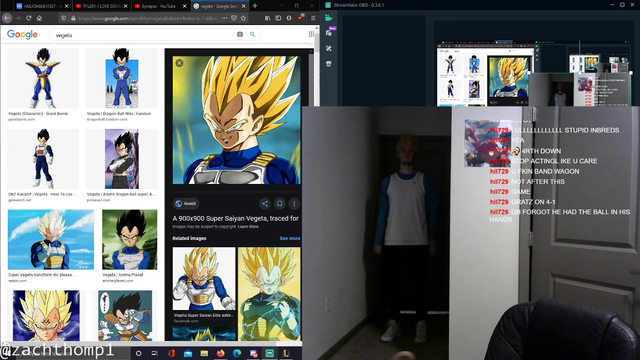Viewport: 640px width, 360px height.
Task: Click the Firefox address bar URL
Action: pos(147,18)
